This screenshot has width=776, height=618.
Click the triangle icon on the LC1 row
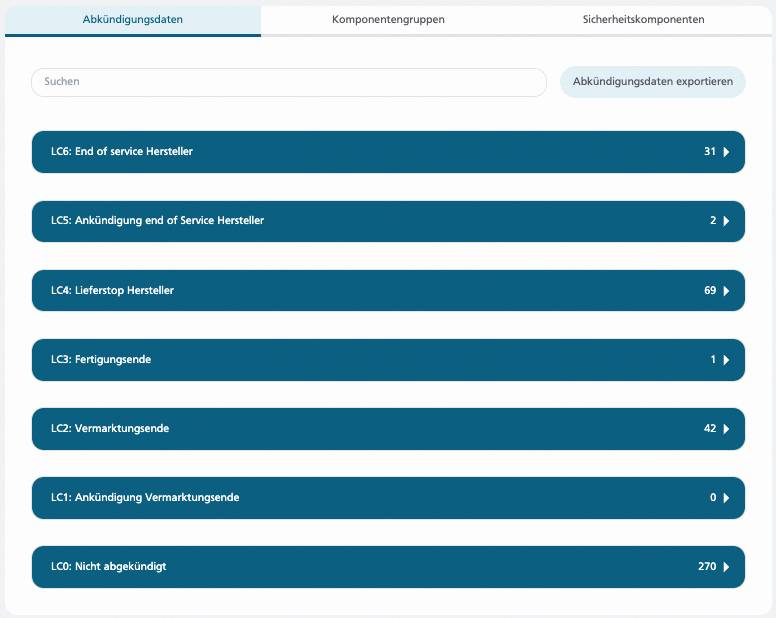(726, 498)
